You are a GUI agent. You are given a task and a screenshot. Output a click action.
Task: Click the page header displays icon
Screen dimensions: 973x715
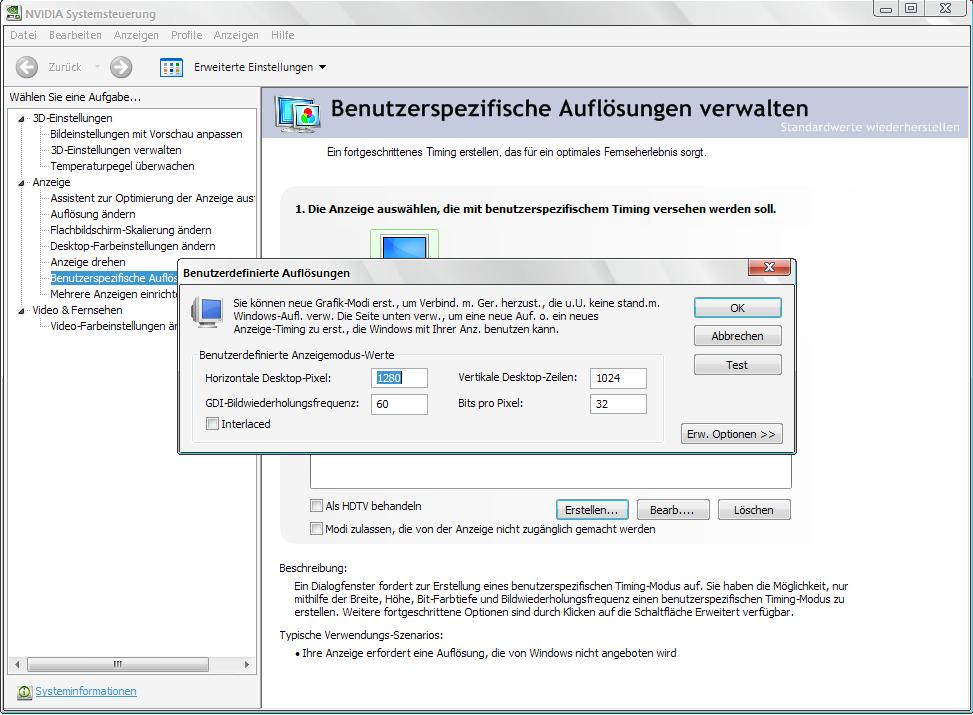pos(298,115)
